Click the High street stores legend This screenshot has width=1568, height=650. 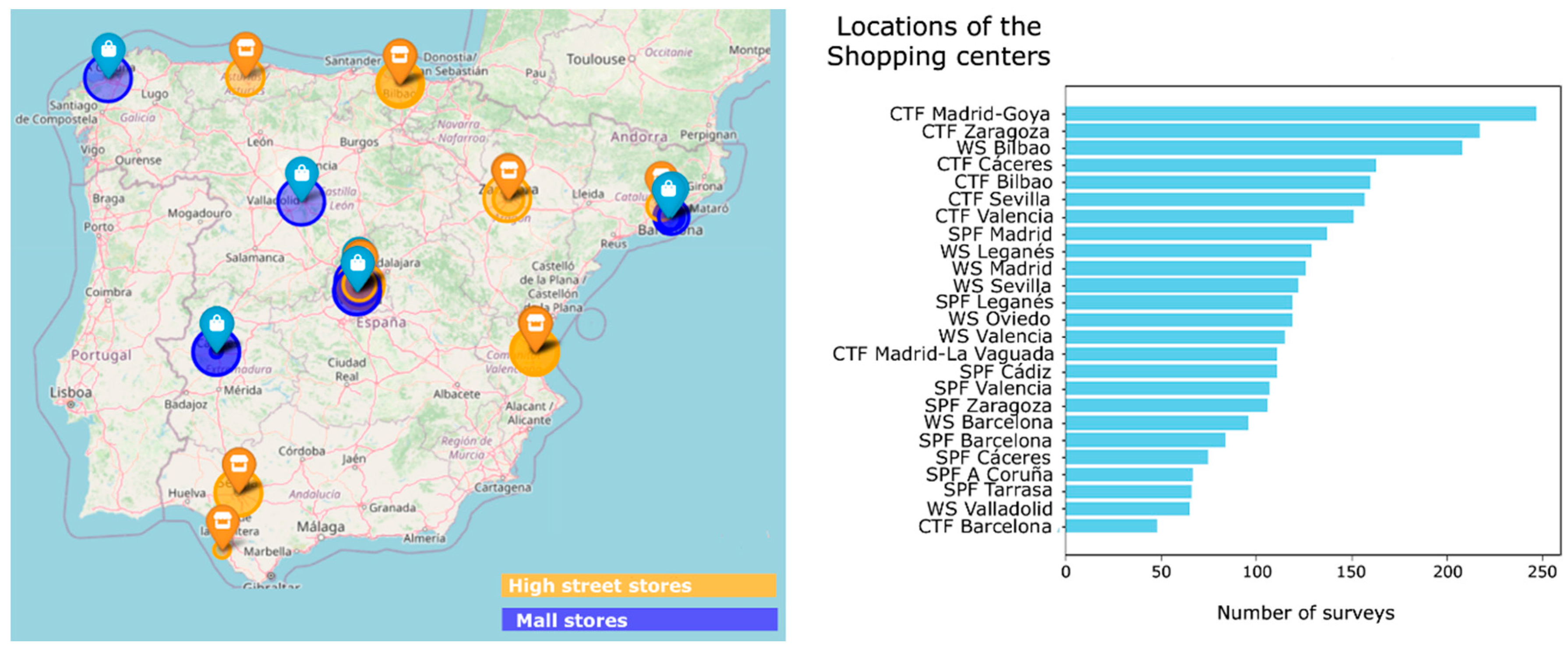coord(639,585)
